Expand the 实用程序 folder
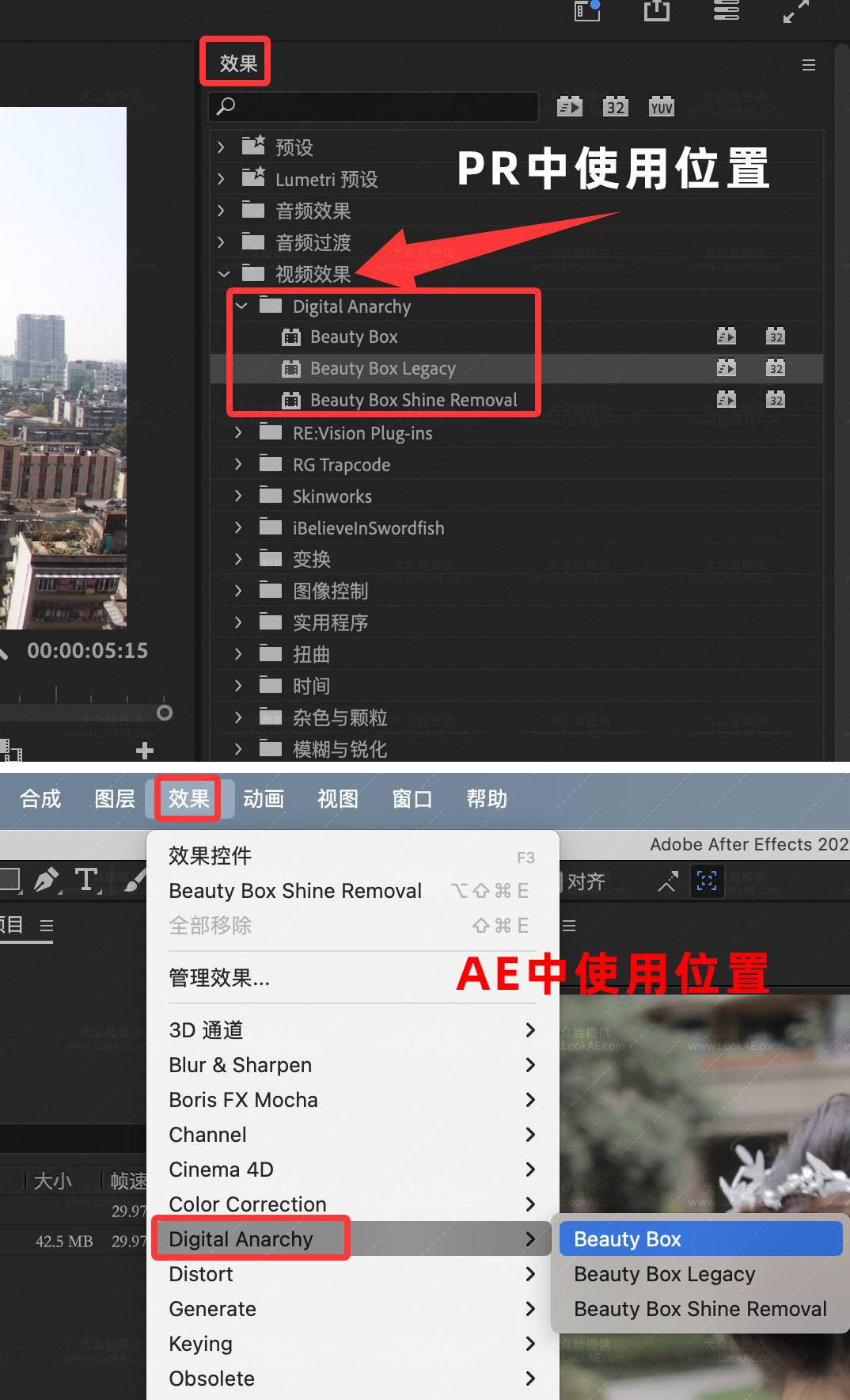Screen dimensions: 850x1400 [x=238, y=622]
